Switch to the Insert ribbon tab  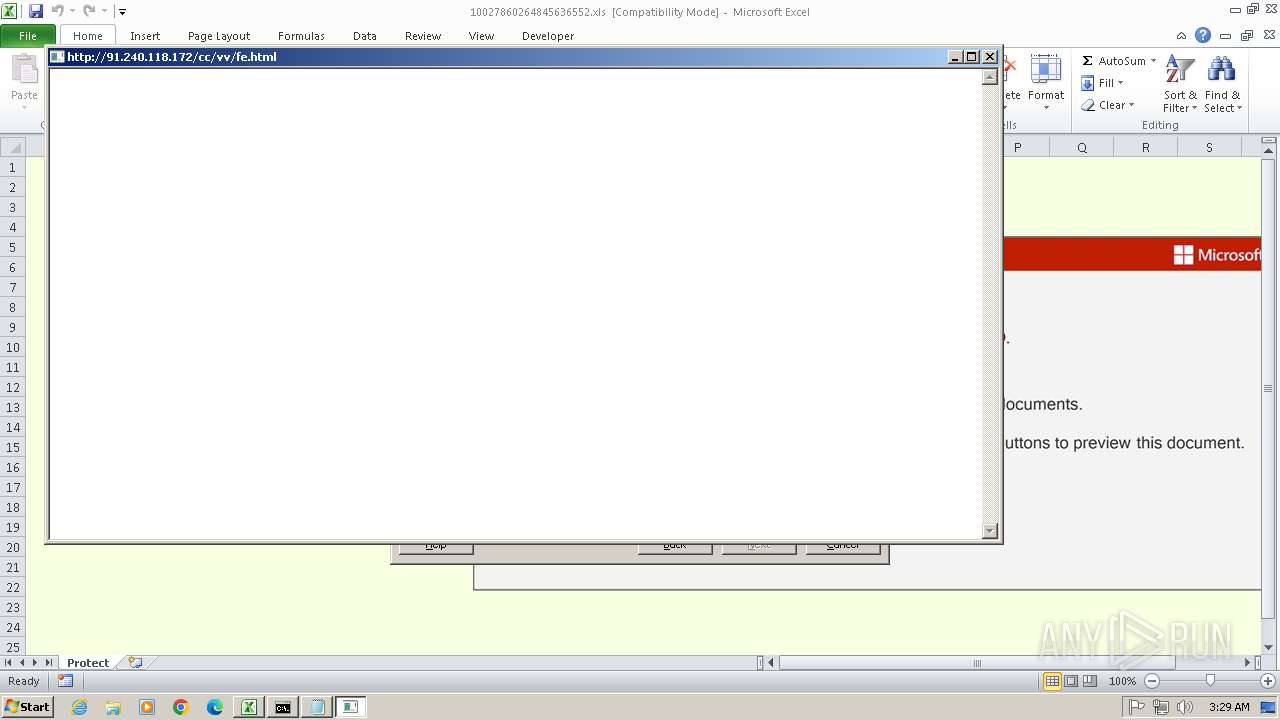click(145, 36)
